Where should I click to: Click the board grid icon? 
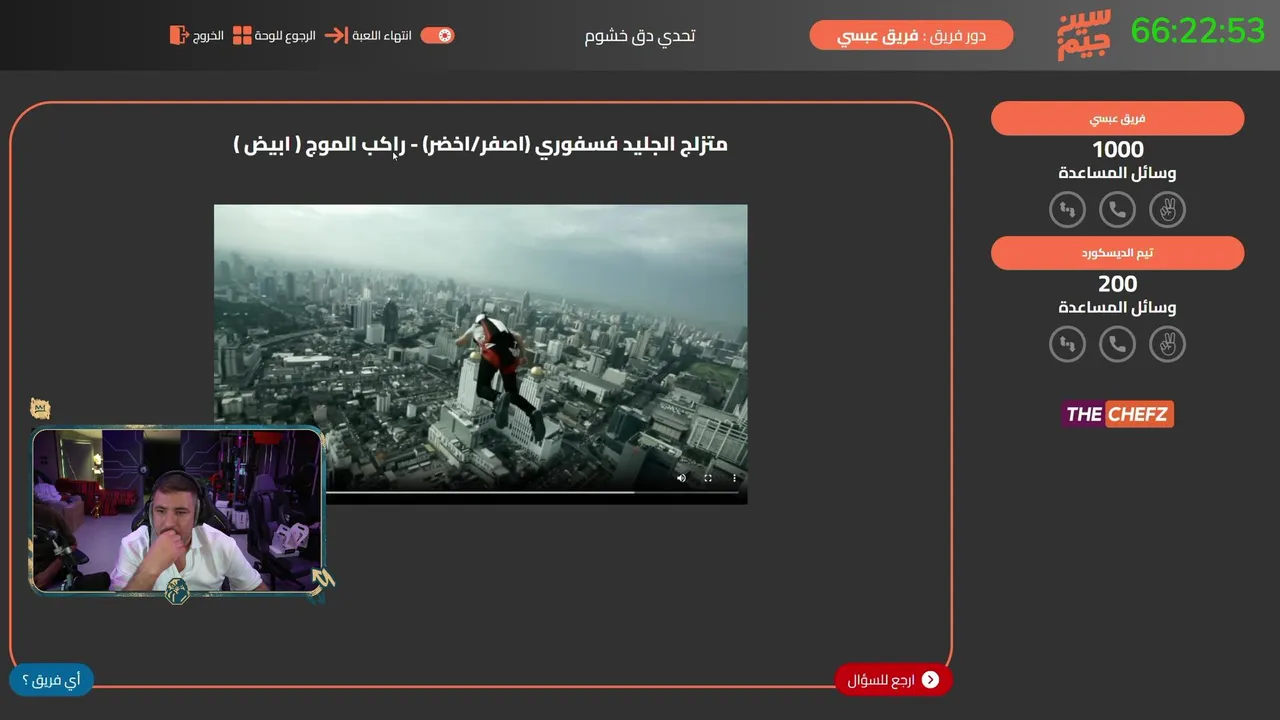click(242, 36)
